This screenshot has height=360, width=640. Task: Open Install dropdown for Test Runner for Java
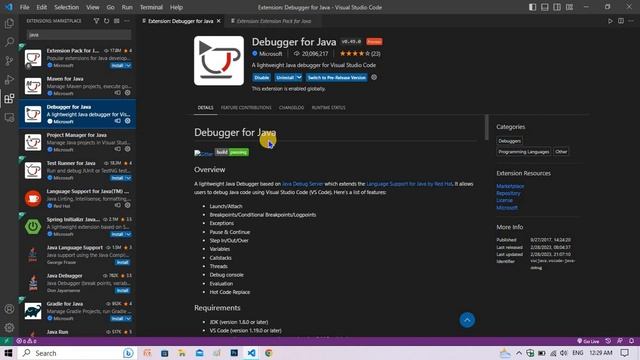click(x=129, y=178)
